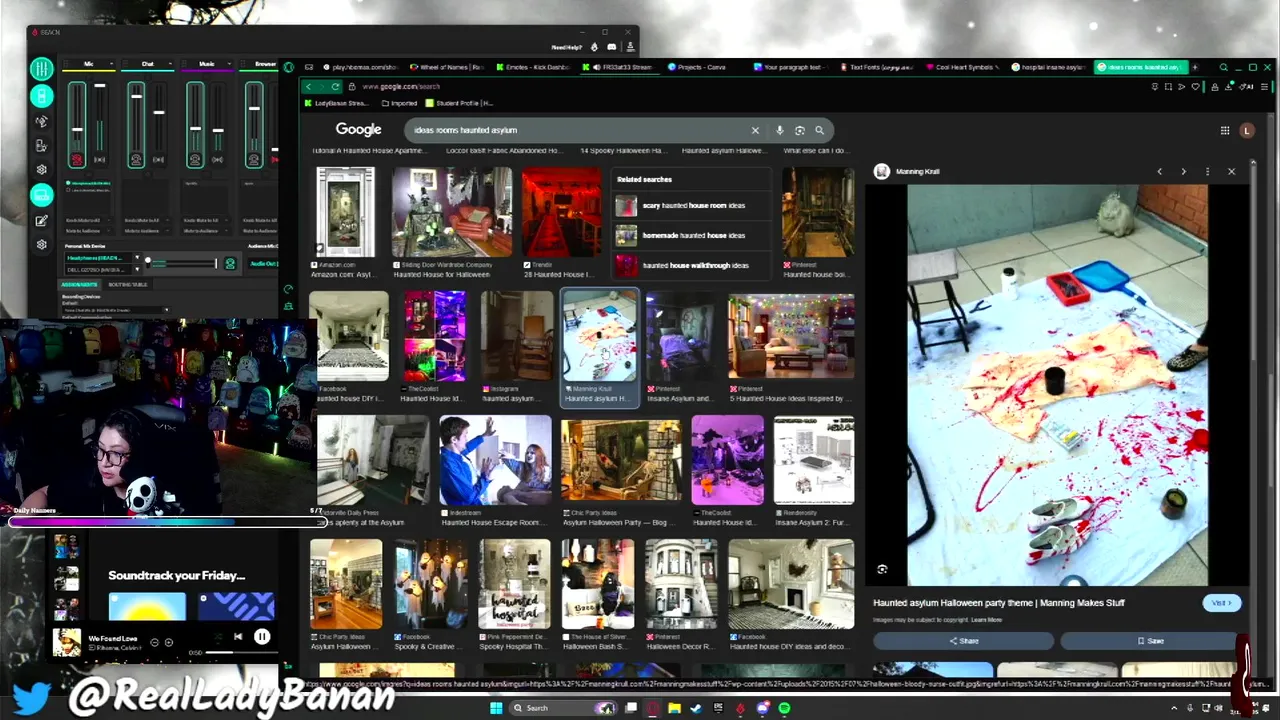Click the Discord icon in BEACN header
The image size is (1280, 720).
click(x=611, y=47)
